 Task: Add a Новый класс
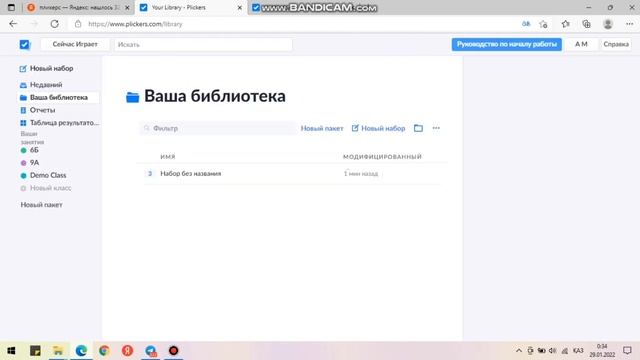[x=46, y=188]
